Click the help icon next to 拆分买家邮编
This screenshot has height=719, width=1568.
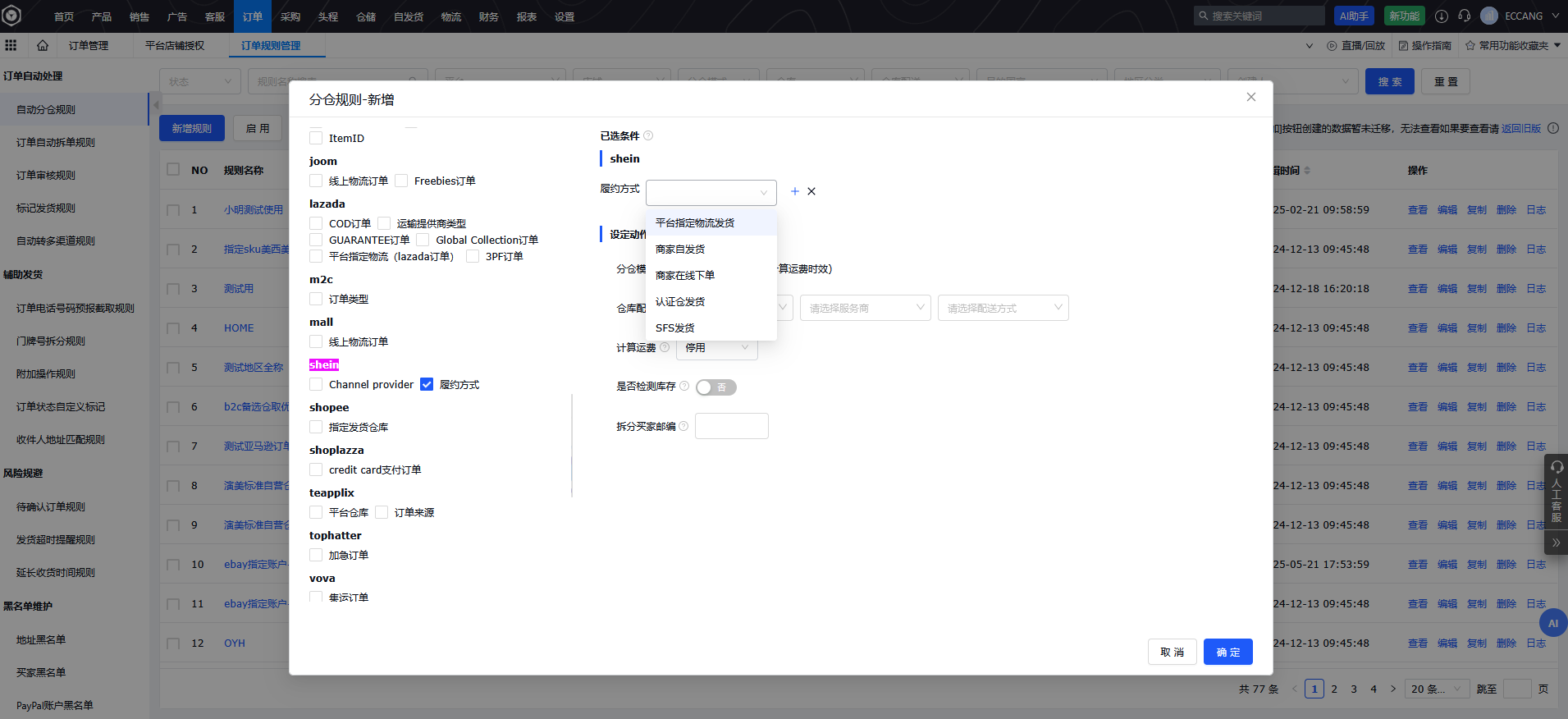tap(683, 426)
